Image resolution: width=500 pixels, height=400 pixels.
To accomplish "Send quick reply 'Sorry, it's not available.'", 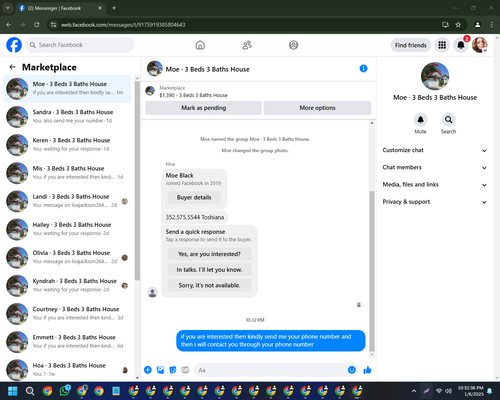I will [x=209, y=285].
